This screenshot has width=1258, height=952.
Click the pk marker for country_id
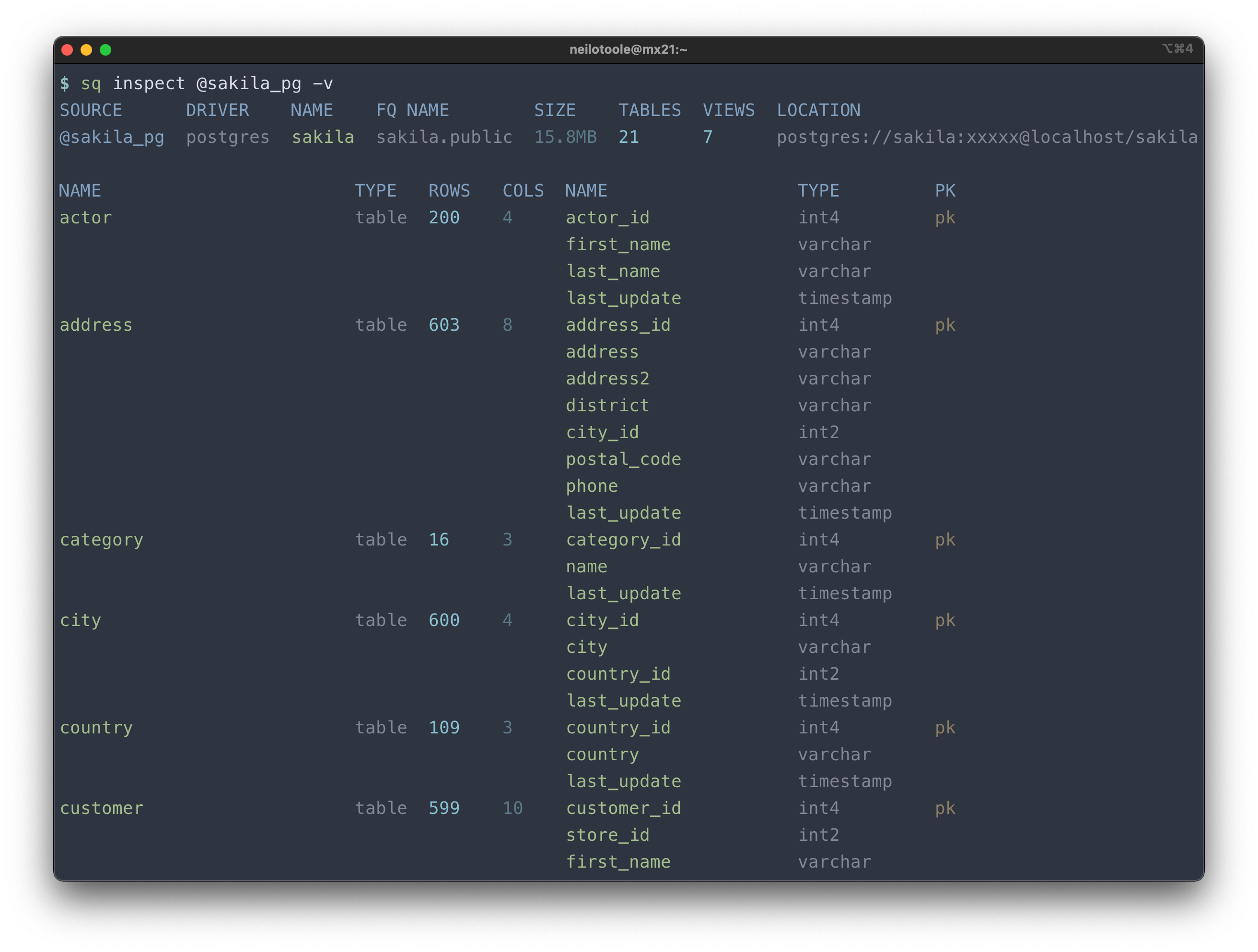pos(945,729)
